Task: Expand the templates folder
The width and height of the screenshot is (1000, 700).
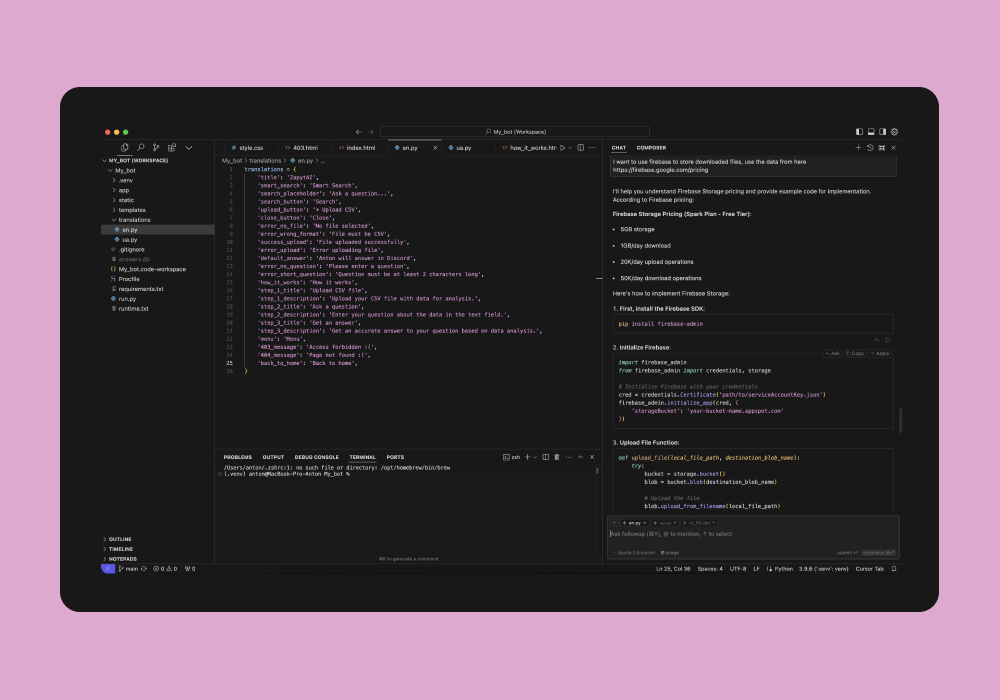Action: (131, 210)
